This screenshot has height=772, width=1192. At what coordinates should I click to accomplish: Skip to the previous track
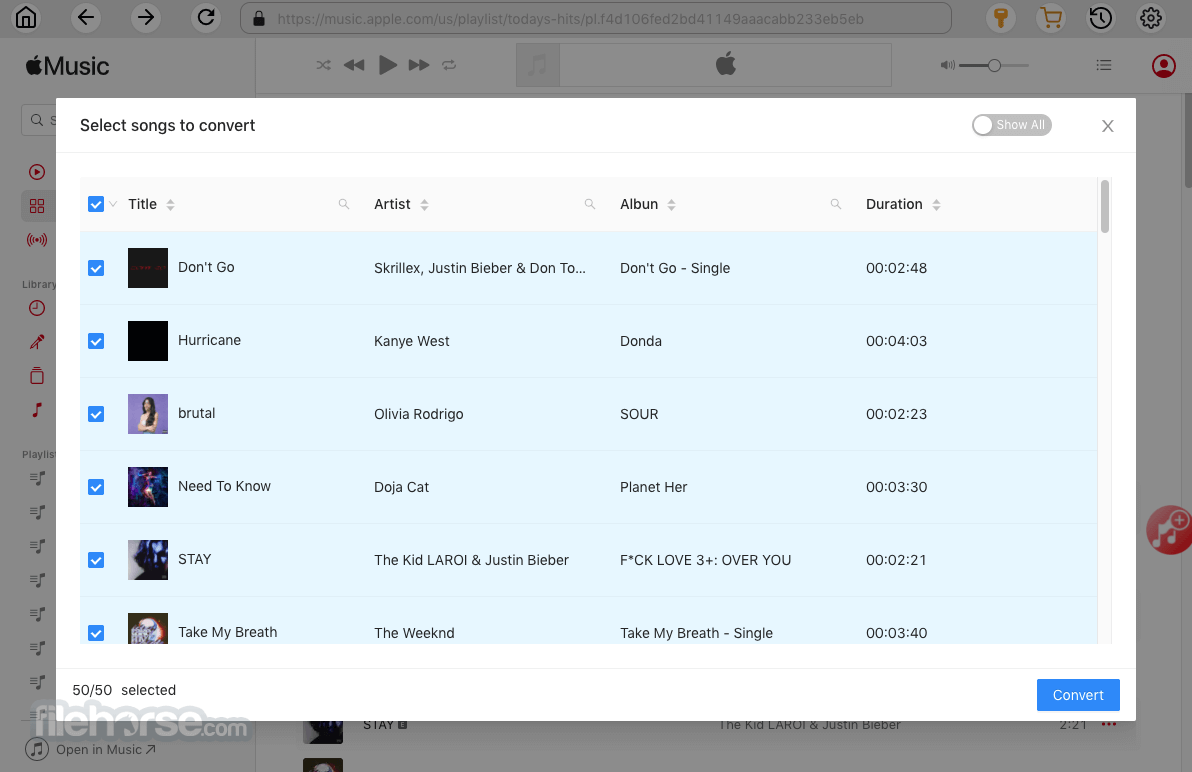click(353, 65)
